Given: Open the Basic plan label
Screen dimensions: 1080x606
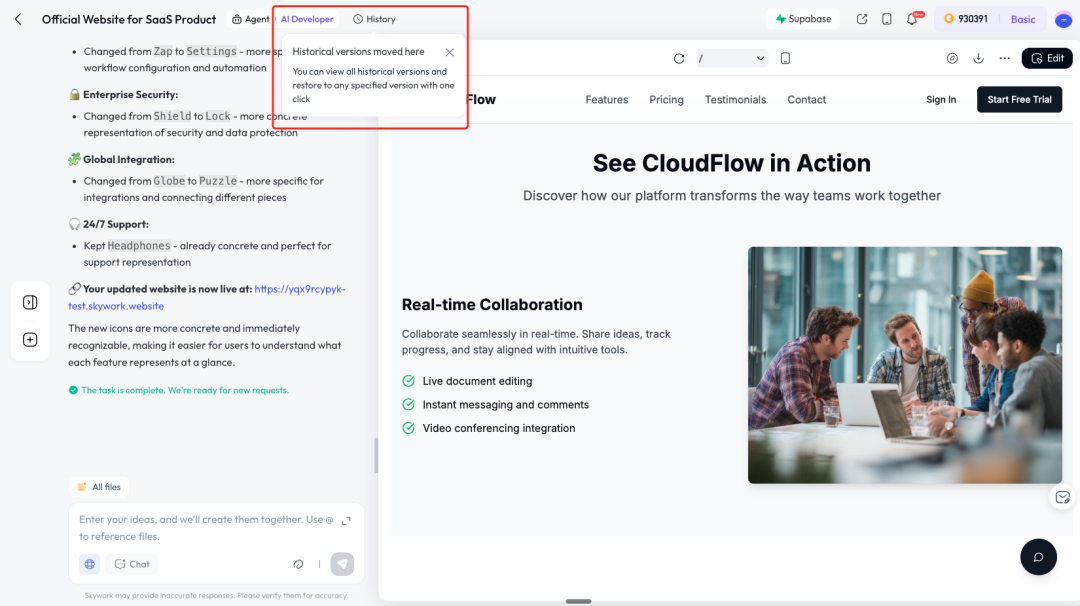Looking at the screenshot, I should (1023, 19).
